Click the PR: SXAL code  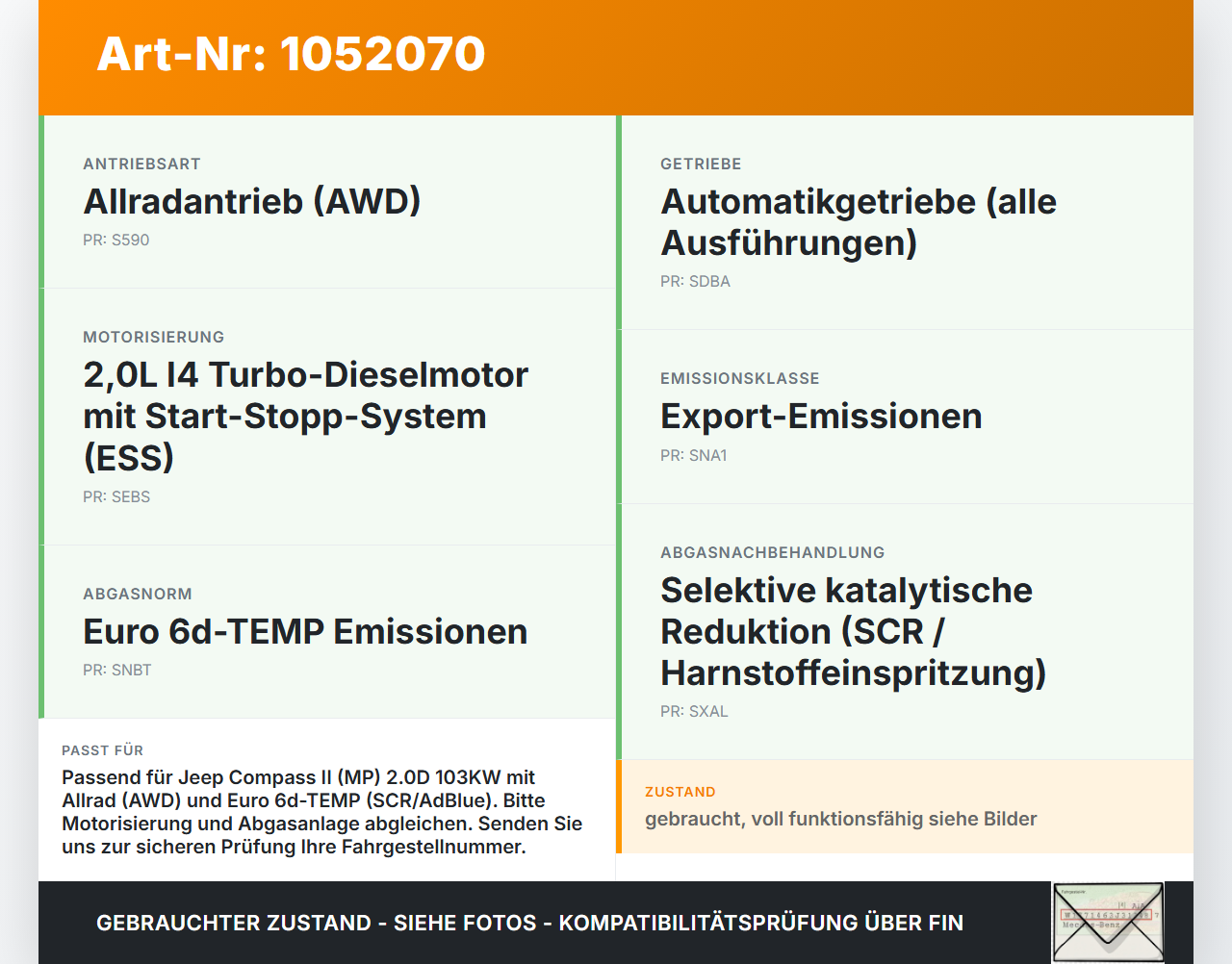(x=694, y=711)
